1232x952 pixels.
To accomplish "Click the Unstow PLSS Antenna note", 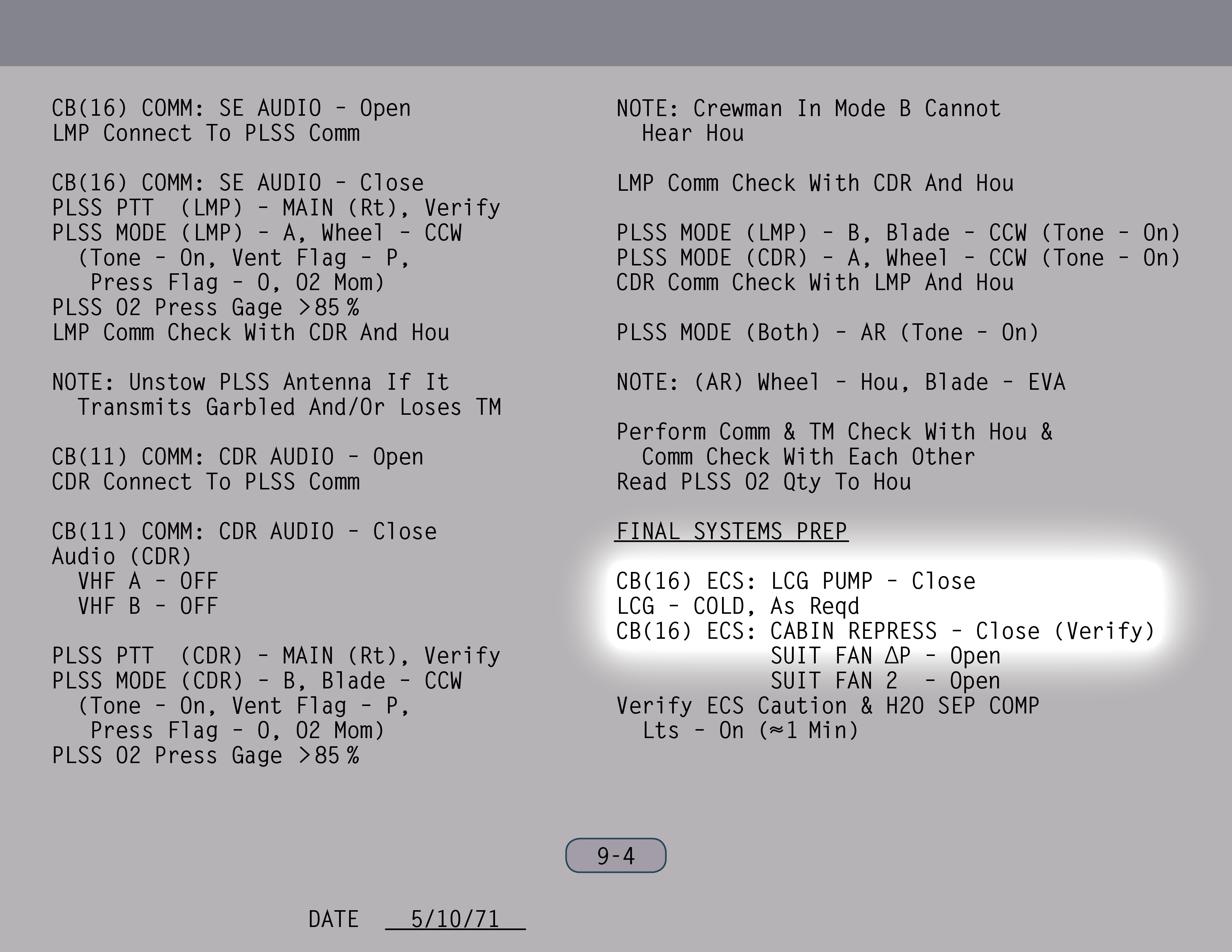I will click(x=251, y=382).
